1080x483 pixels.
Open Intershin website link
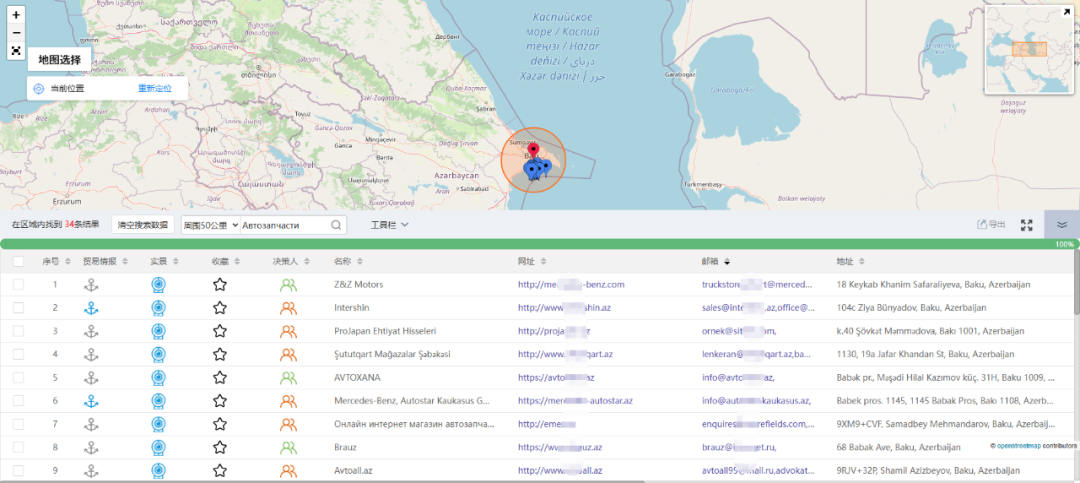(564, 308)
